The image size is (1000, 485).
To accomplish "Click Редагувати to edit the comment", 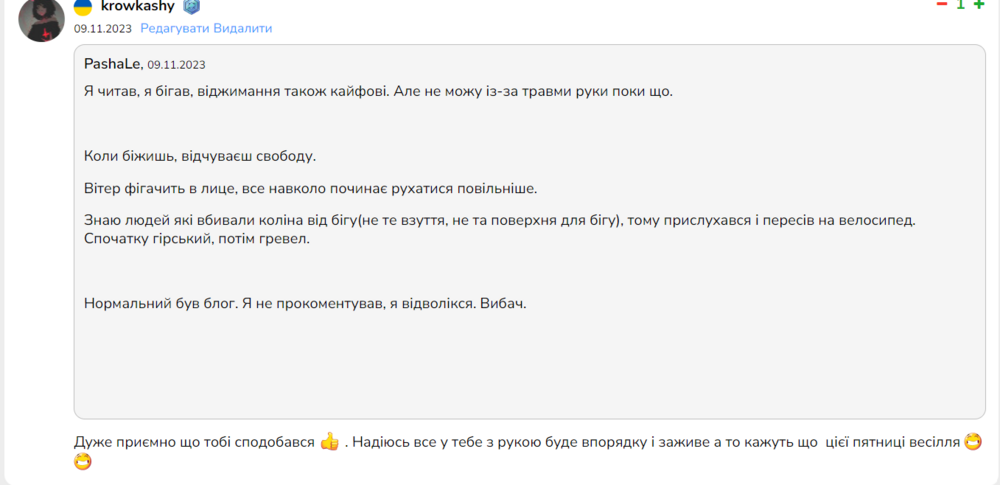I will 175,29.
